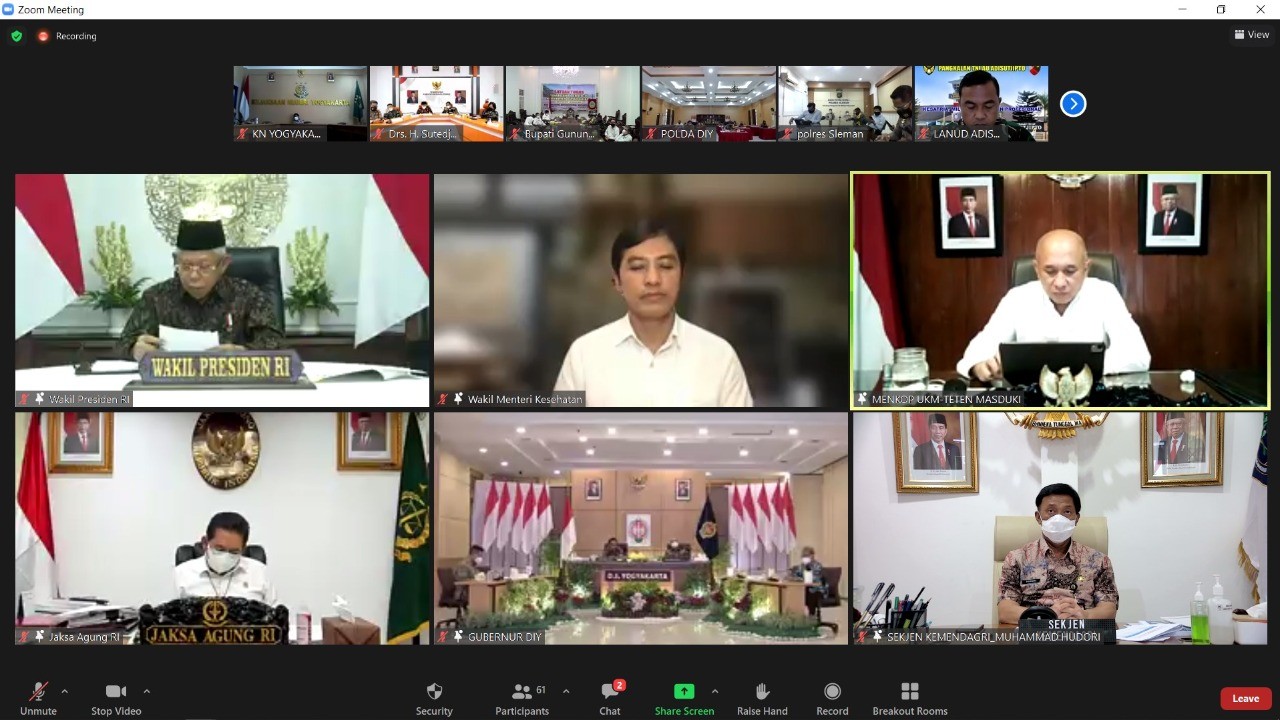The width and height of the screenshot is (1280, 720).
Task: Raise Hand in the meeting
Action: 762,698
